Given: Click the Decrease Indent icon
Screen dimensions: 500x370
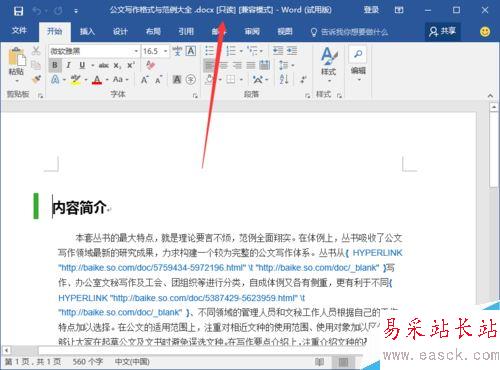Looking at the screenshot, I should [278, 51].
